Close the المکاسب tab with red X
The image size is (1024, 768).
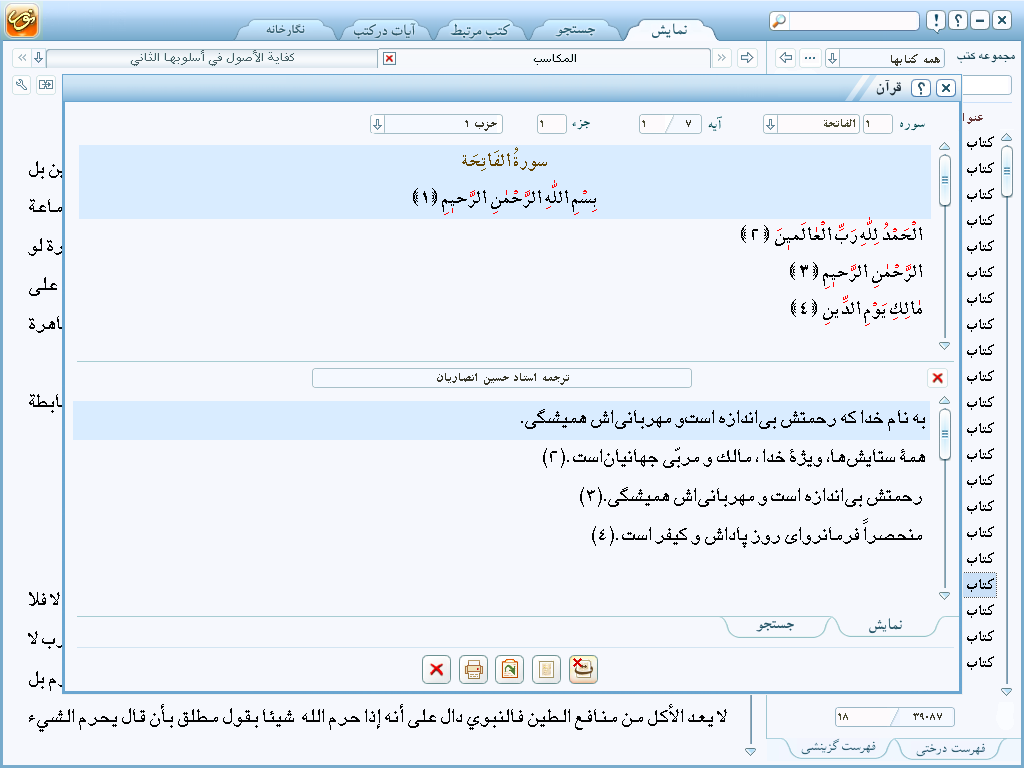(x=389, y=59)
